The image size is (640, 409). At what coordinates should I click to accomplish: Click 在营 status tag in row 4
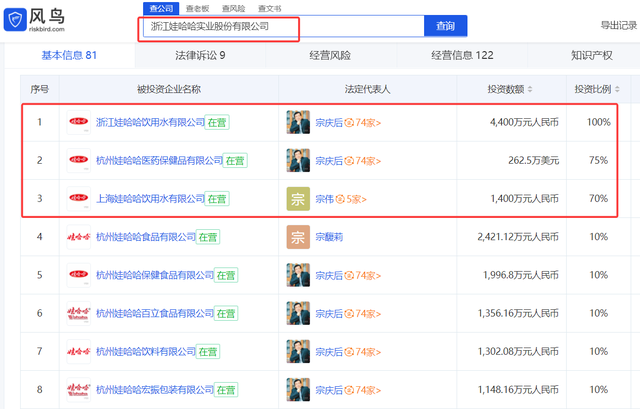coord(208,237)
